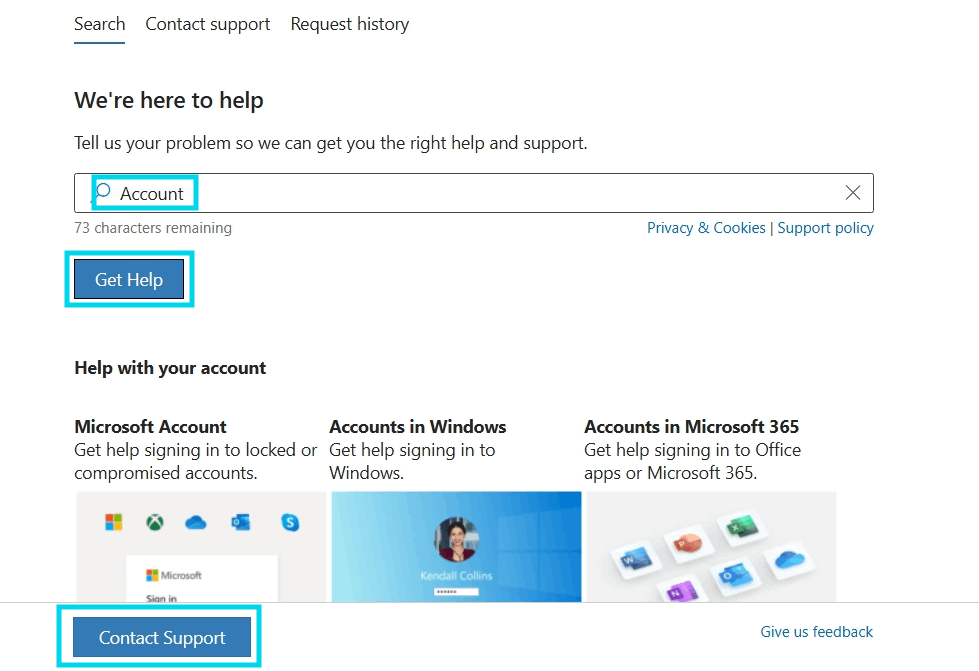Open the Request history tab
Viewport: 979px width, 671px height.
349,24
